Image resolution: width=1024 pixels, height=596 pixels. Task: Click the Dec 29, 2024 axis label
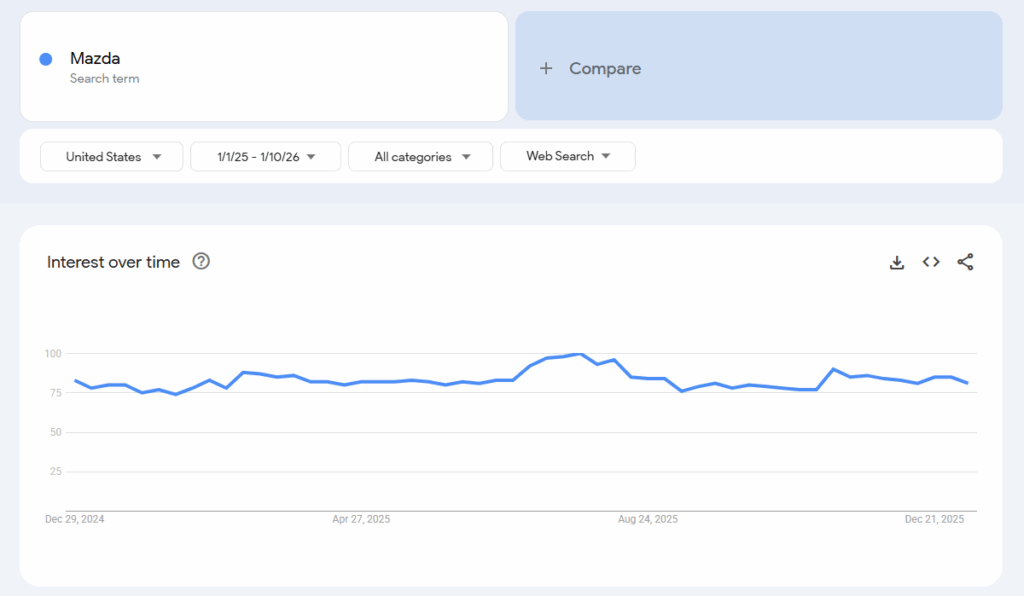77,519
